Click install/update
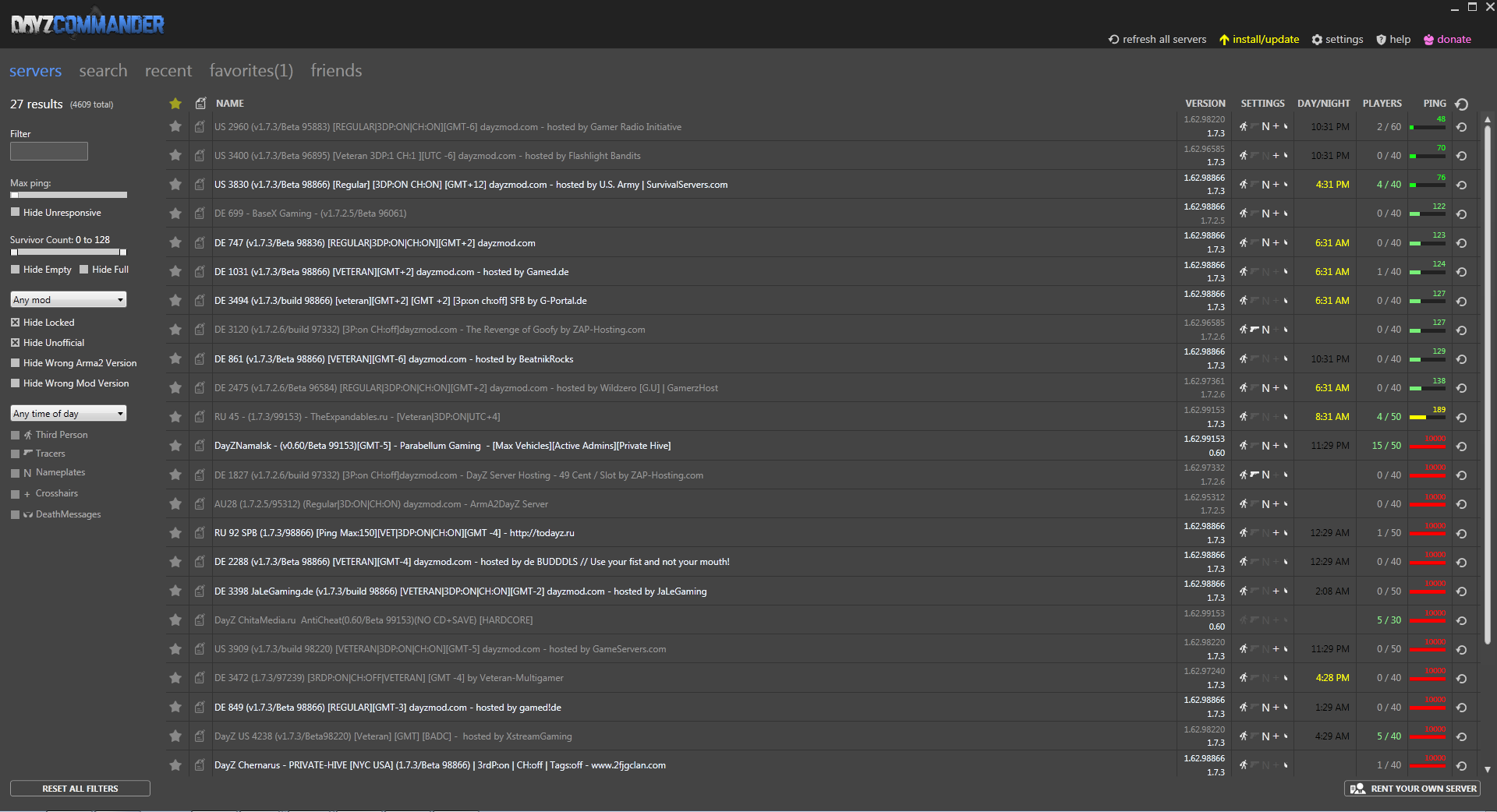Image resolution: width=1497 pixels, height=812 pixels. pyautogui.click(x=1259, y=39)
